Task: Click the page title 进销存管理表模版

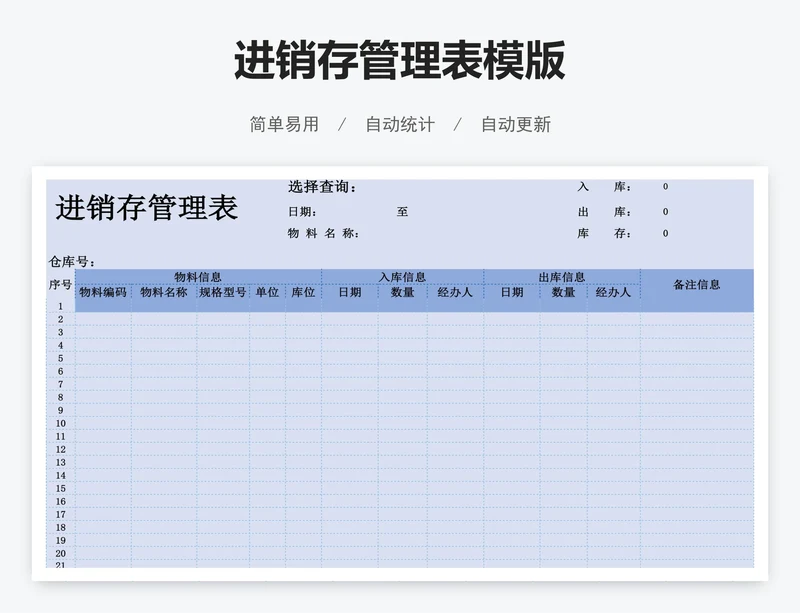Action: coord(399,60)
